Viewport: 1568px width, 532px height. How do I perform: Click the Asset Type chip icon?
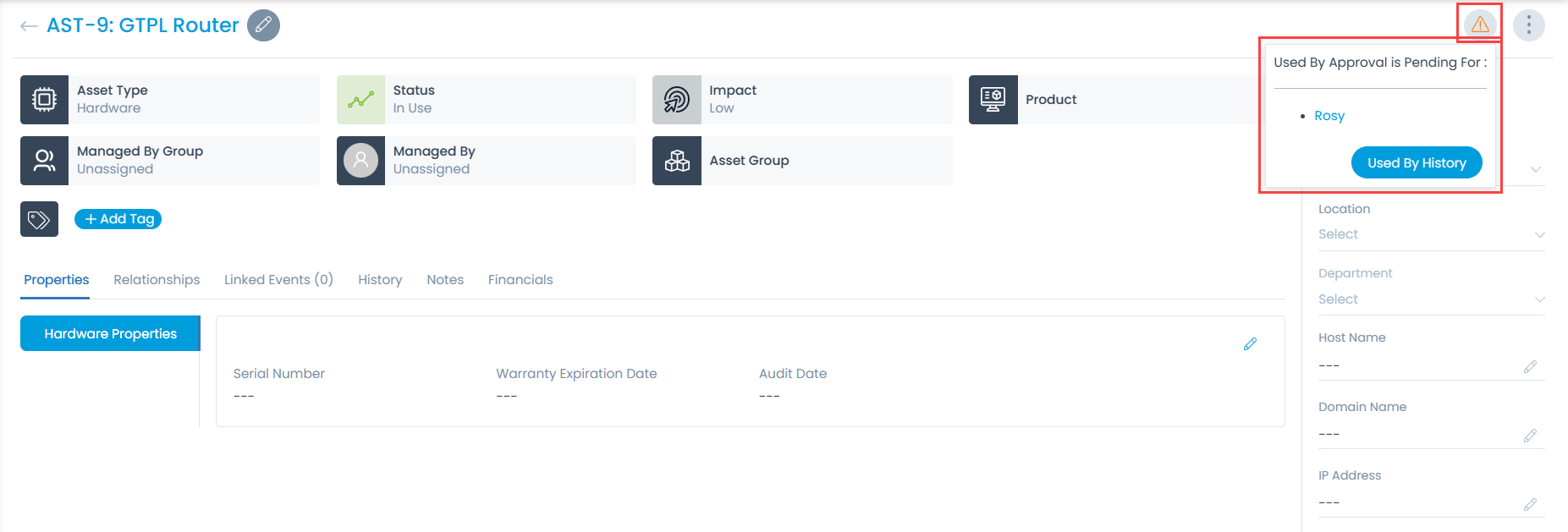tap(44, 100)
